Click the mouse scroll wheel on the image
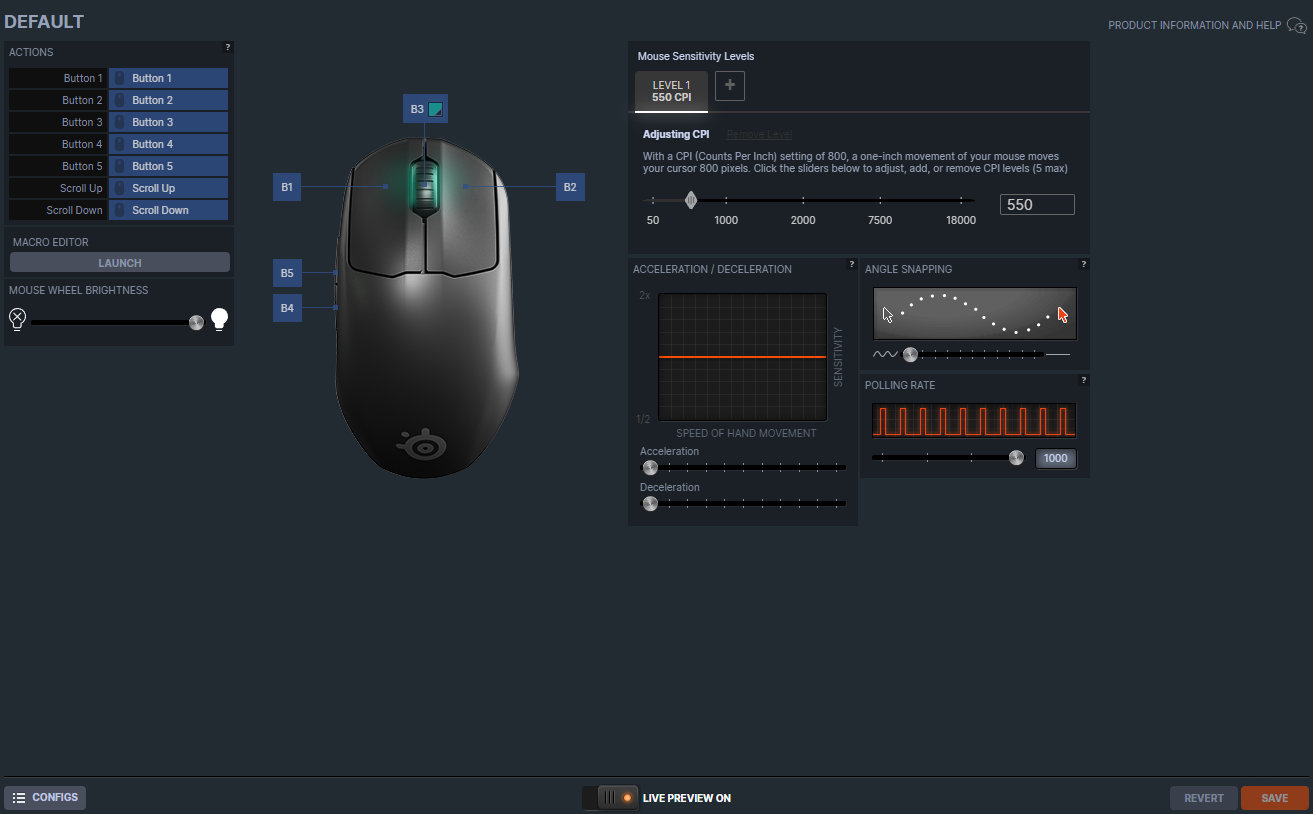 click(x=425, y=186)
